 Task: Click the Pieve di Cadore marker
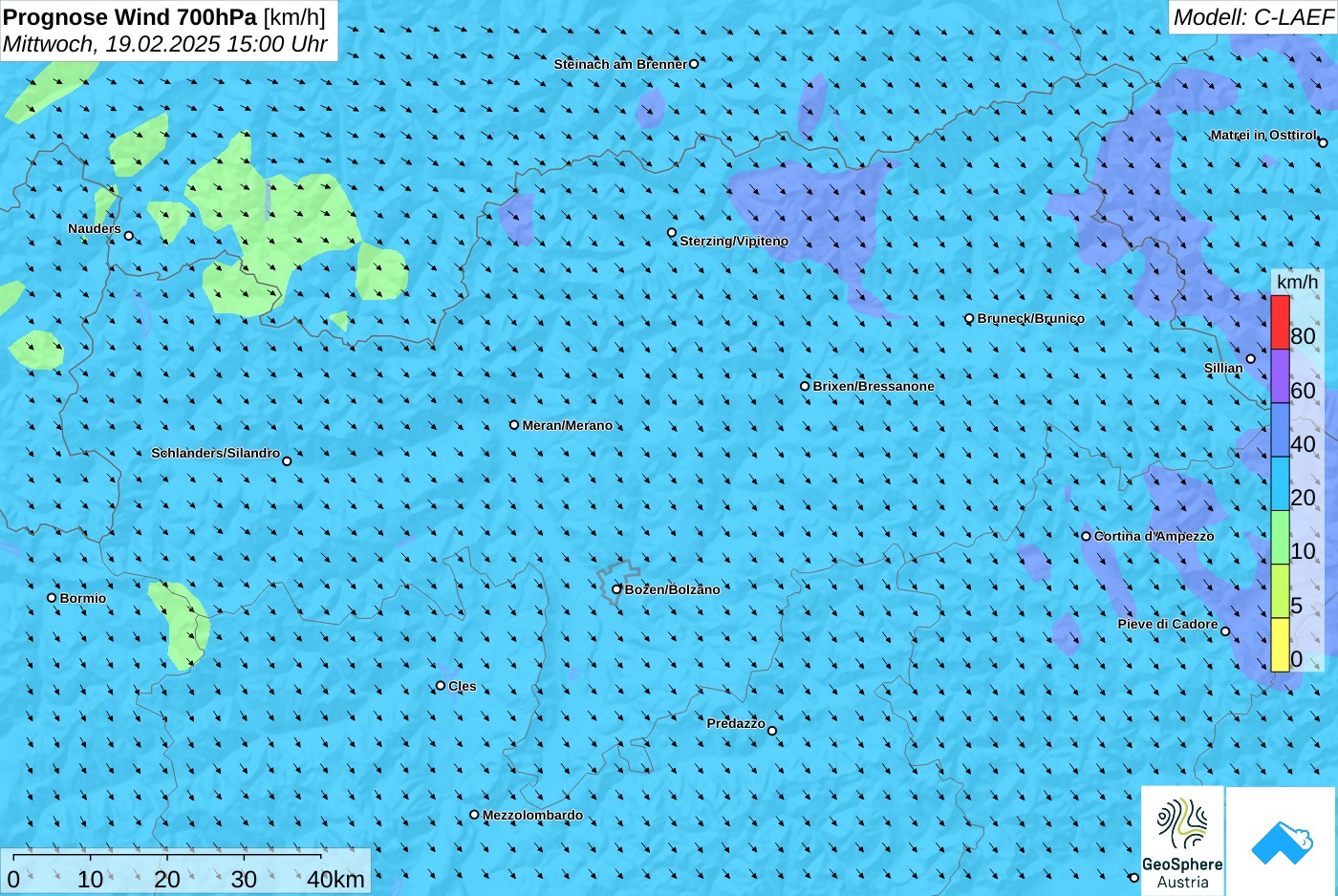point(1225,631)
